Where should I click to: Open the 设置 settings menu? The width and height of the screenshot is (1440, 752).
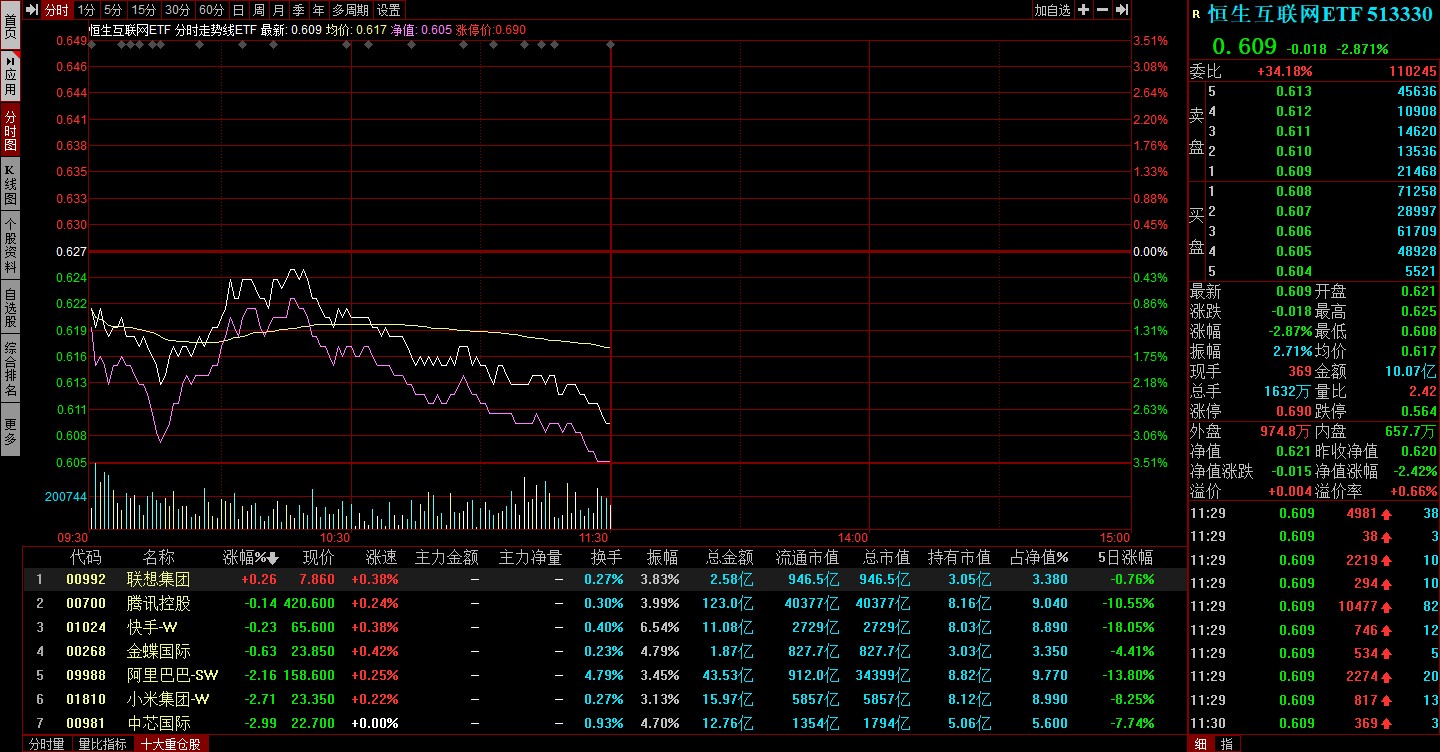click(389, 10)
